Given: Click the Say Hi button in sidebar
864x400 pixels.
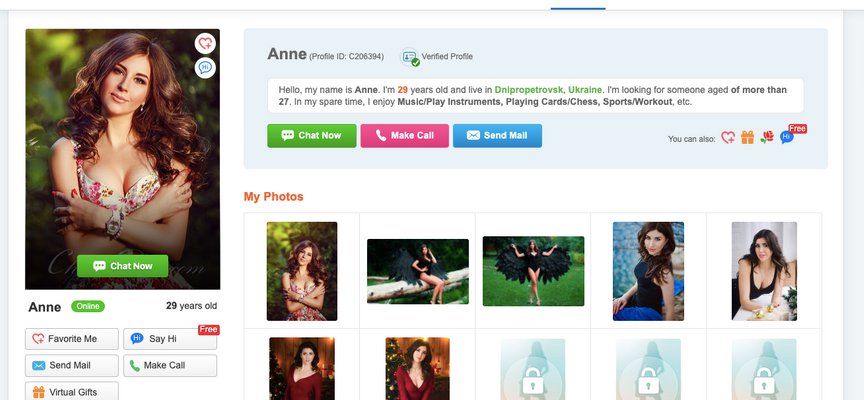Looking at the screenshot, I should (x=170, y=339).
